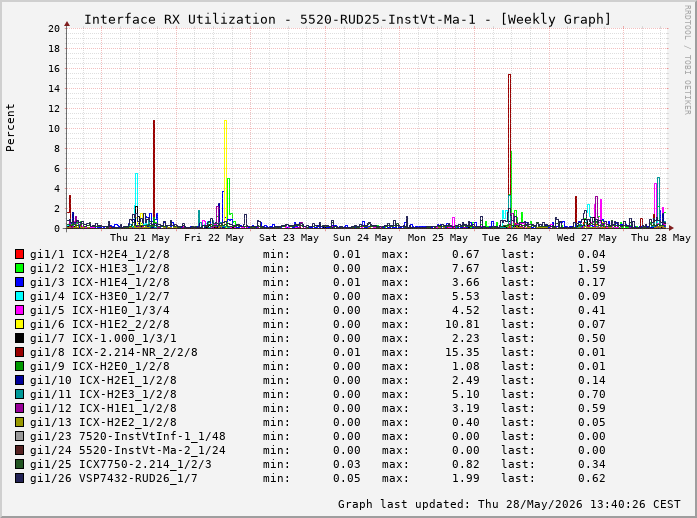Click the last value 0.70 for gi1/11

pyautogui.click(x=592, y=394)
